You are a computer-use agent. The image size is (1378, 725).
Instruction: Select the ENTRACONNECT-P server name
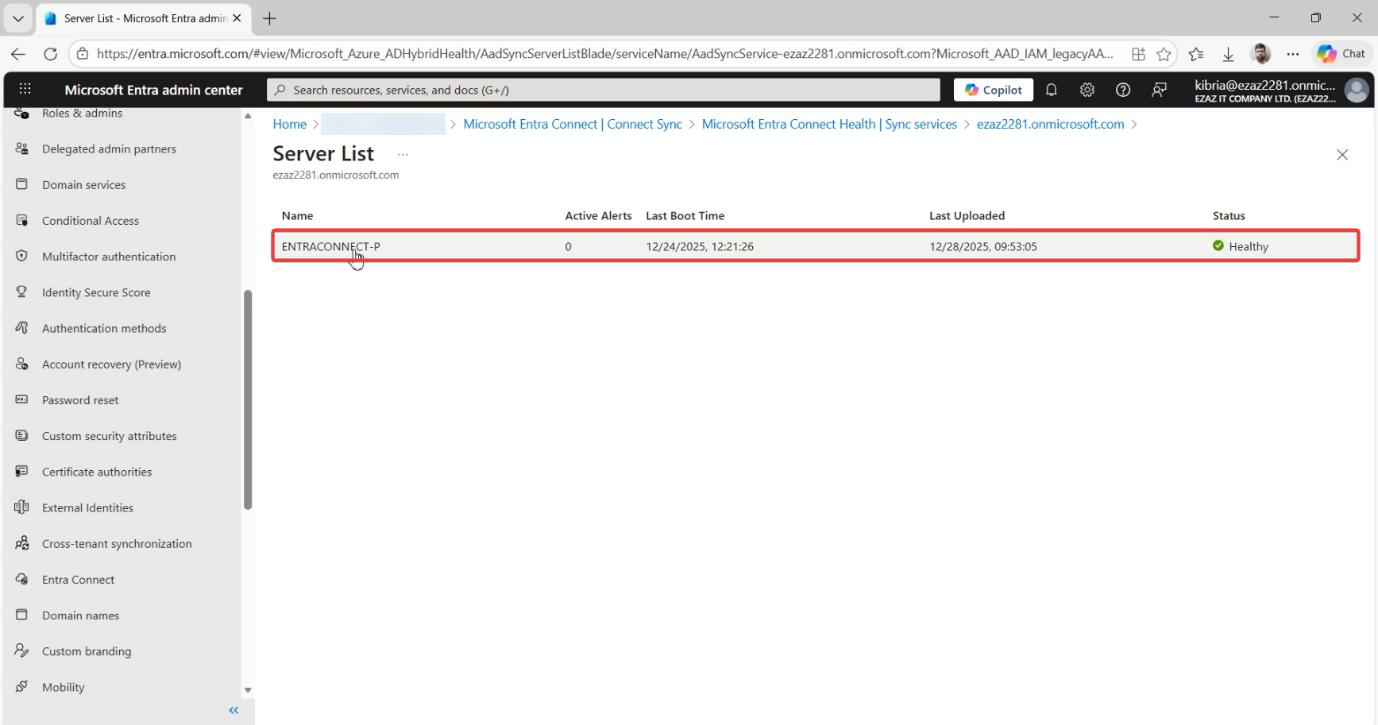pyautogui.click(x=331, y=246)
